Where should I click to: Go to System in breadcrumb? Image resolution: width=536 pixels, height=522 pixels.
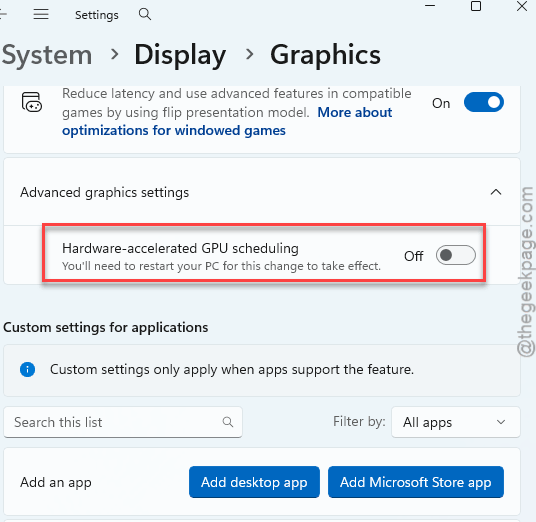tap(47, 55)
